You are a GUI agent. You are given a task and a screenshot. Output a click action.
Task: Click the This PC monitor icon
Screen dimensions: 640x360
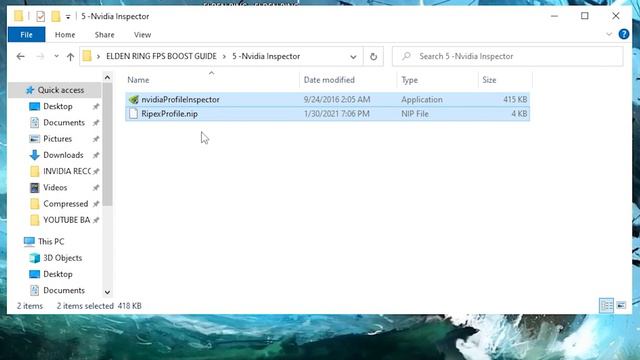(x=29, y=242)
